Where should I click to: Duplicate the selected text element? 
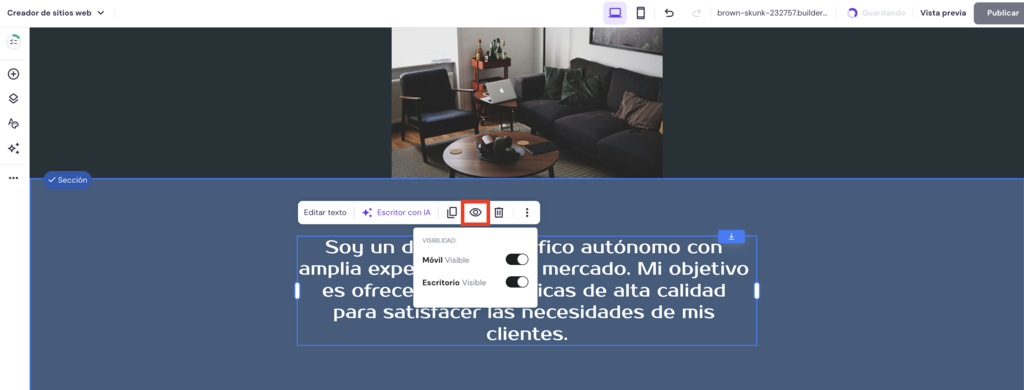point(451,212)
